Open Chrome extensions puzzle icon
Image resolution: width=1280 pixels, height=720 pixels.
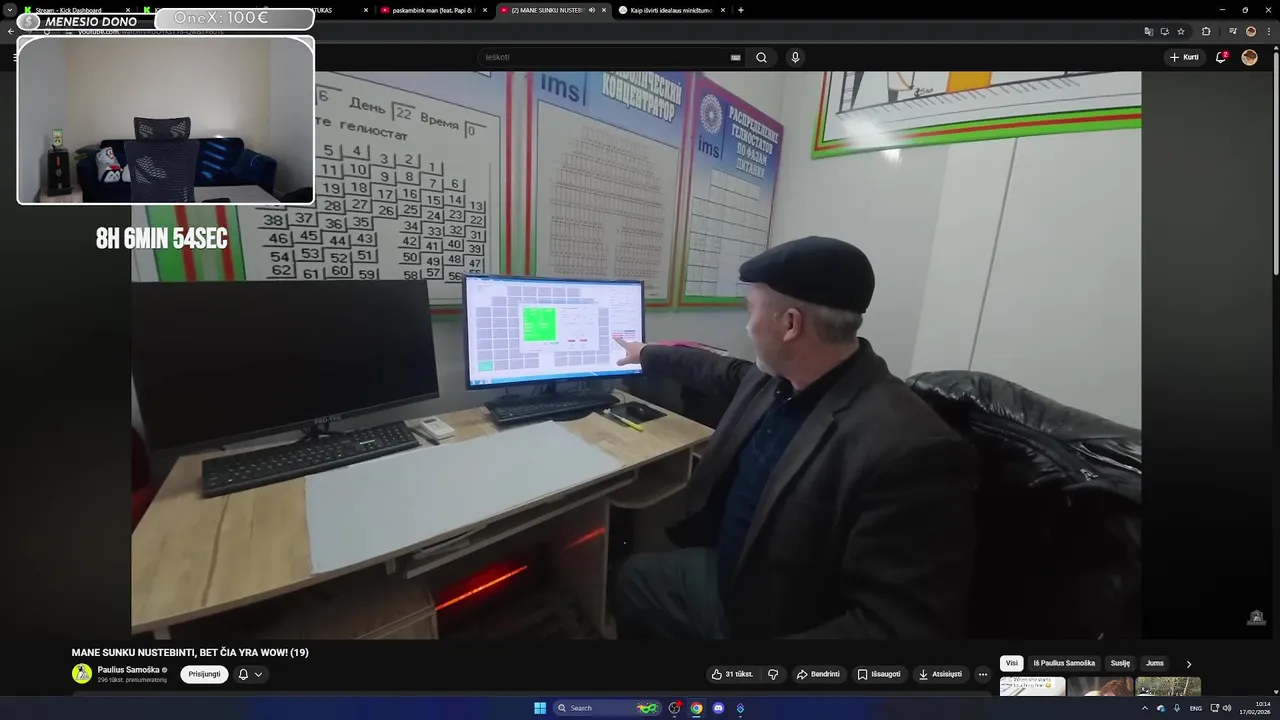coord(1205,31)
